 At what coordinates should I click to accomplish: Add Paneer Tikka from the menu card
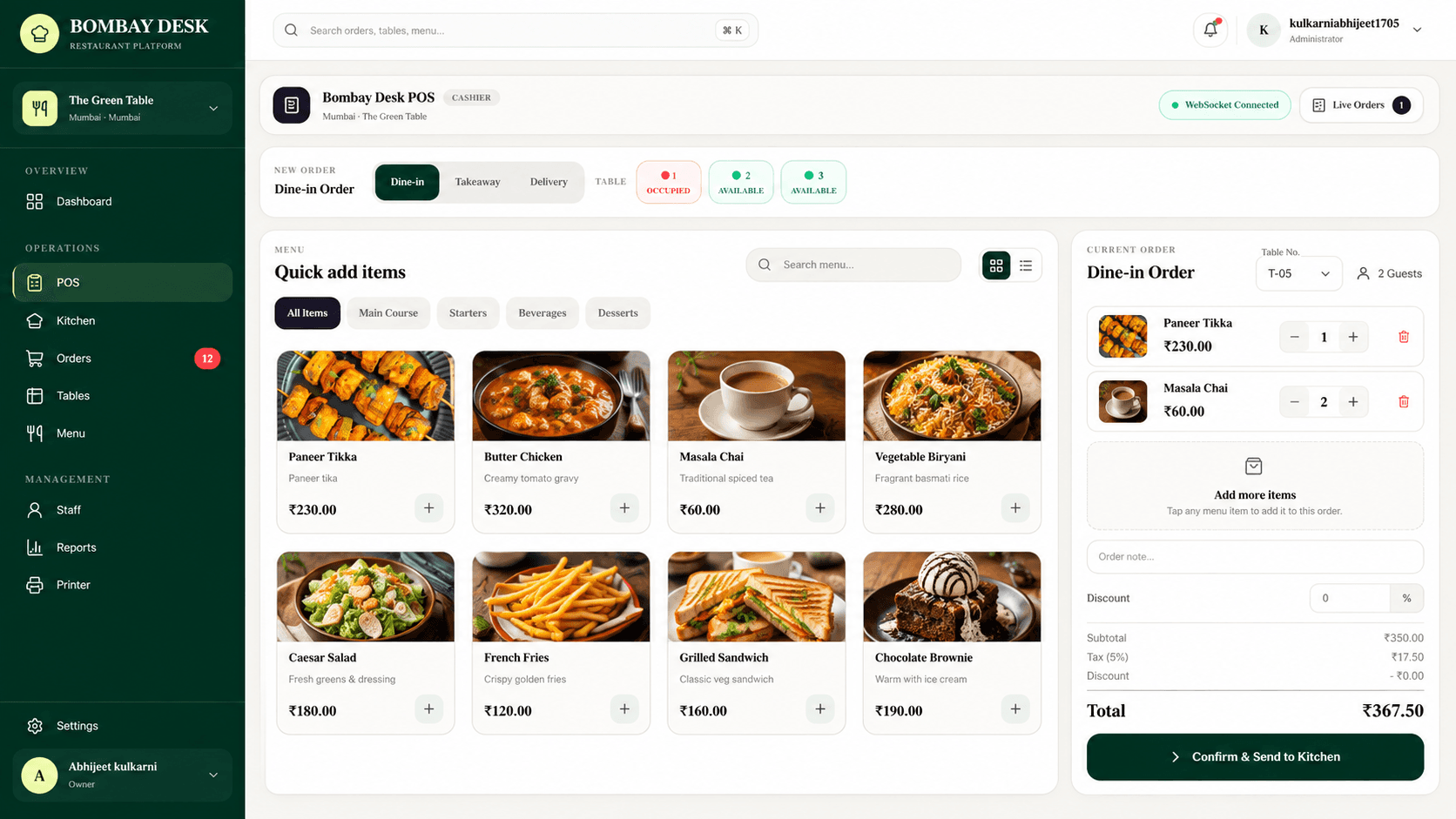coord(428,508)
